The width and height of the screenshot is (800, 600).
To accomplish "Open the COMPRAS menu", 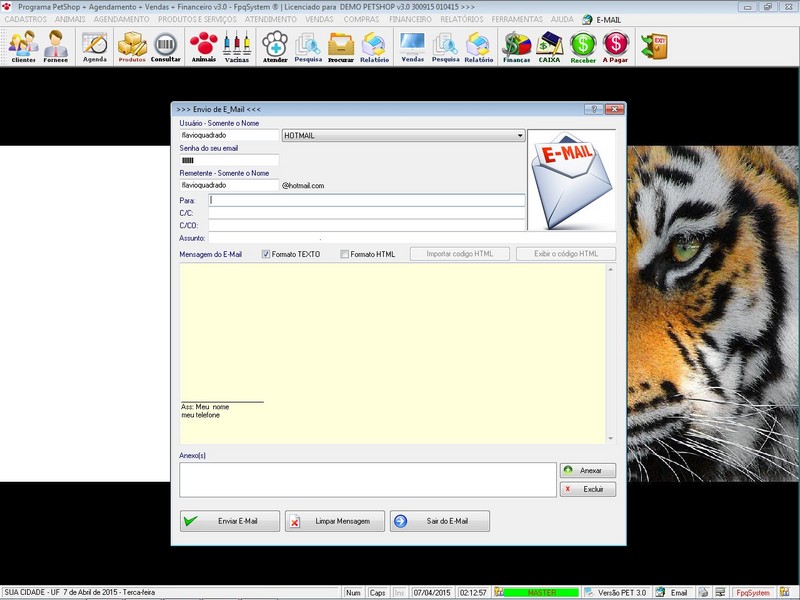I will tap(361, 19).
